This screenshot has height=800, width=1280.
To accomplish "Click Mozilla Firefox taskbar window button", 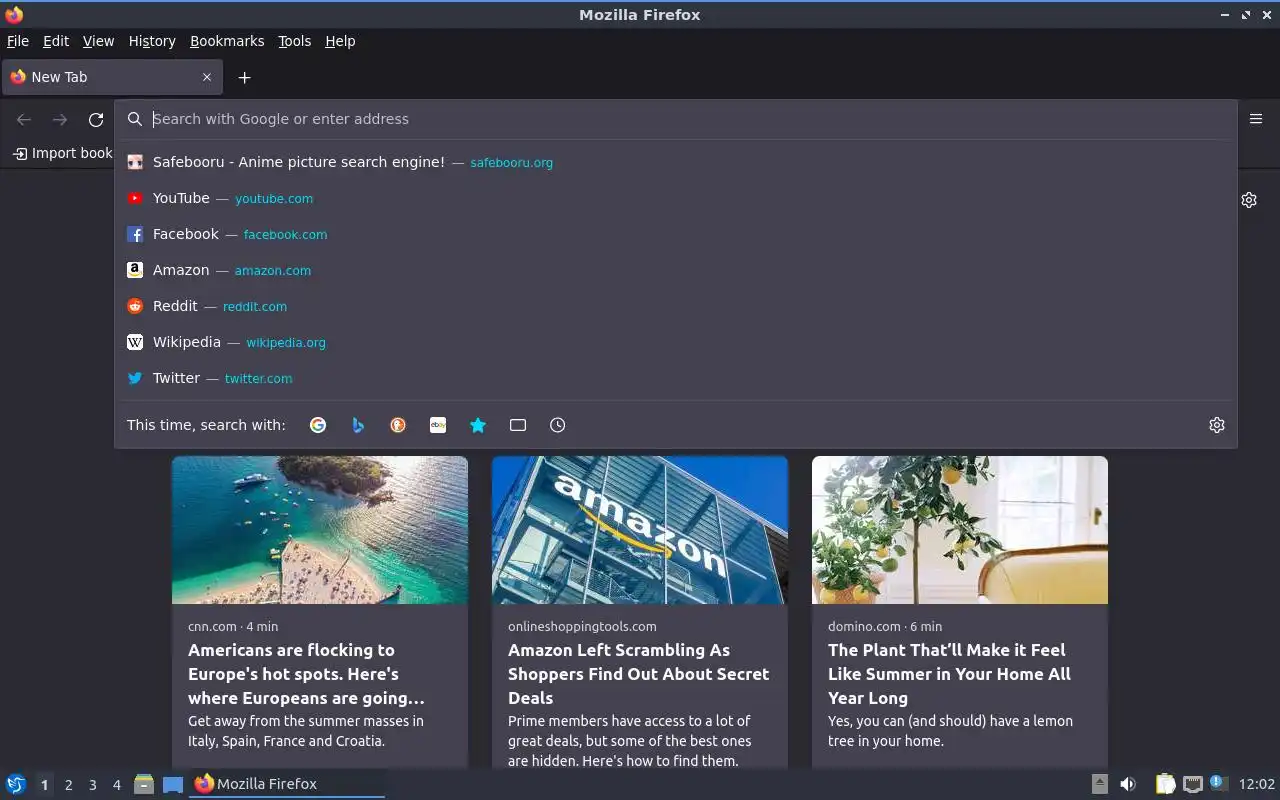I will (287, 784).
